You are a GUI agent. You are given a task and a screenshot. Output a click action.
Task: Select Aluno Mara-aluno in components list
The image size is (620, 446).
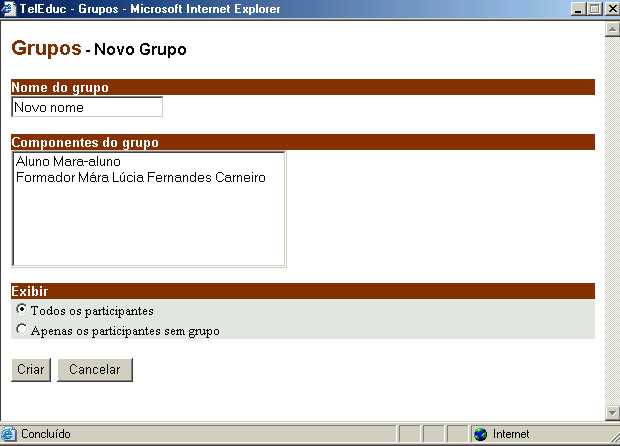click(x=68, y=161)
